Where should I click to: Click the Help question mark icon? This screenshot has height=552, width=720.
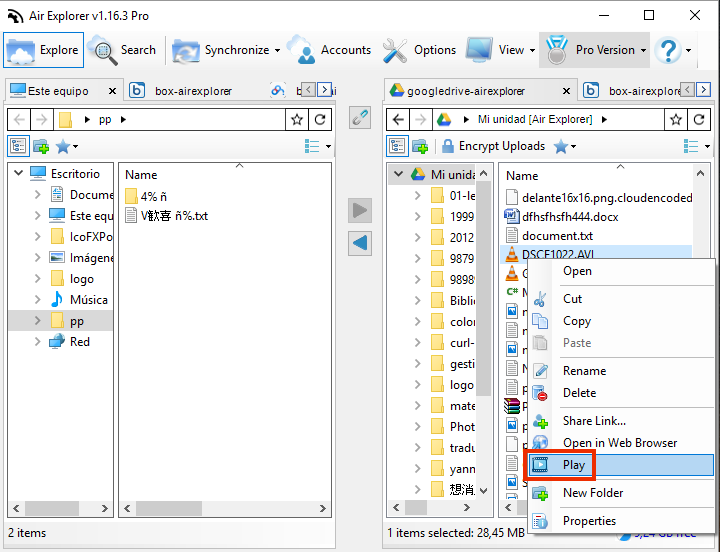668,50
